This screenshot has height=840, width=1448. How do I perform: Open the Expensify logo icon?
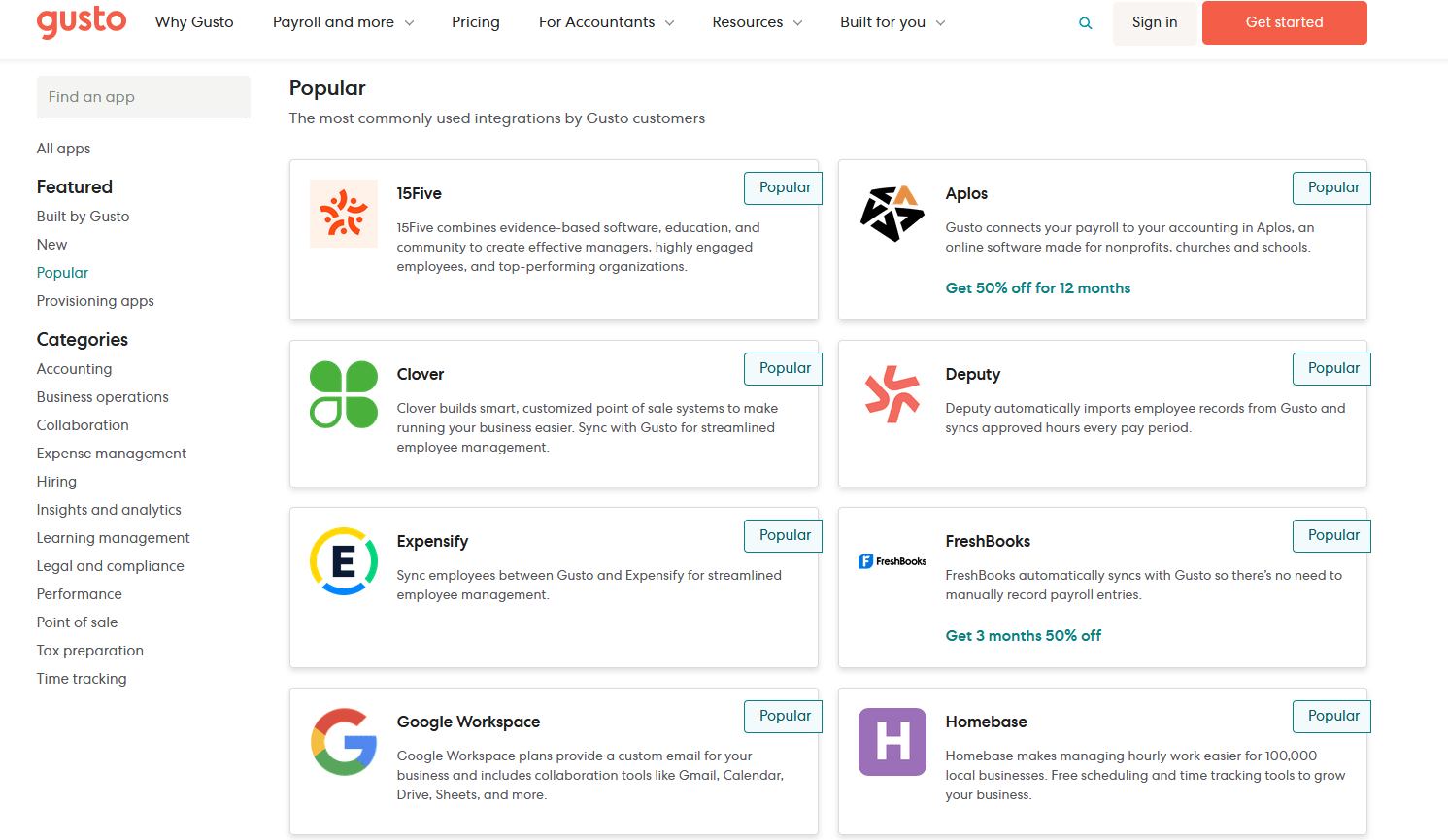coord(344,561)
